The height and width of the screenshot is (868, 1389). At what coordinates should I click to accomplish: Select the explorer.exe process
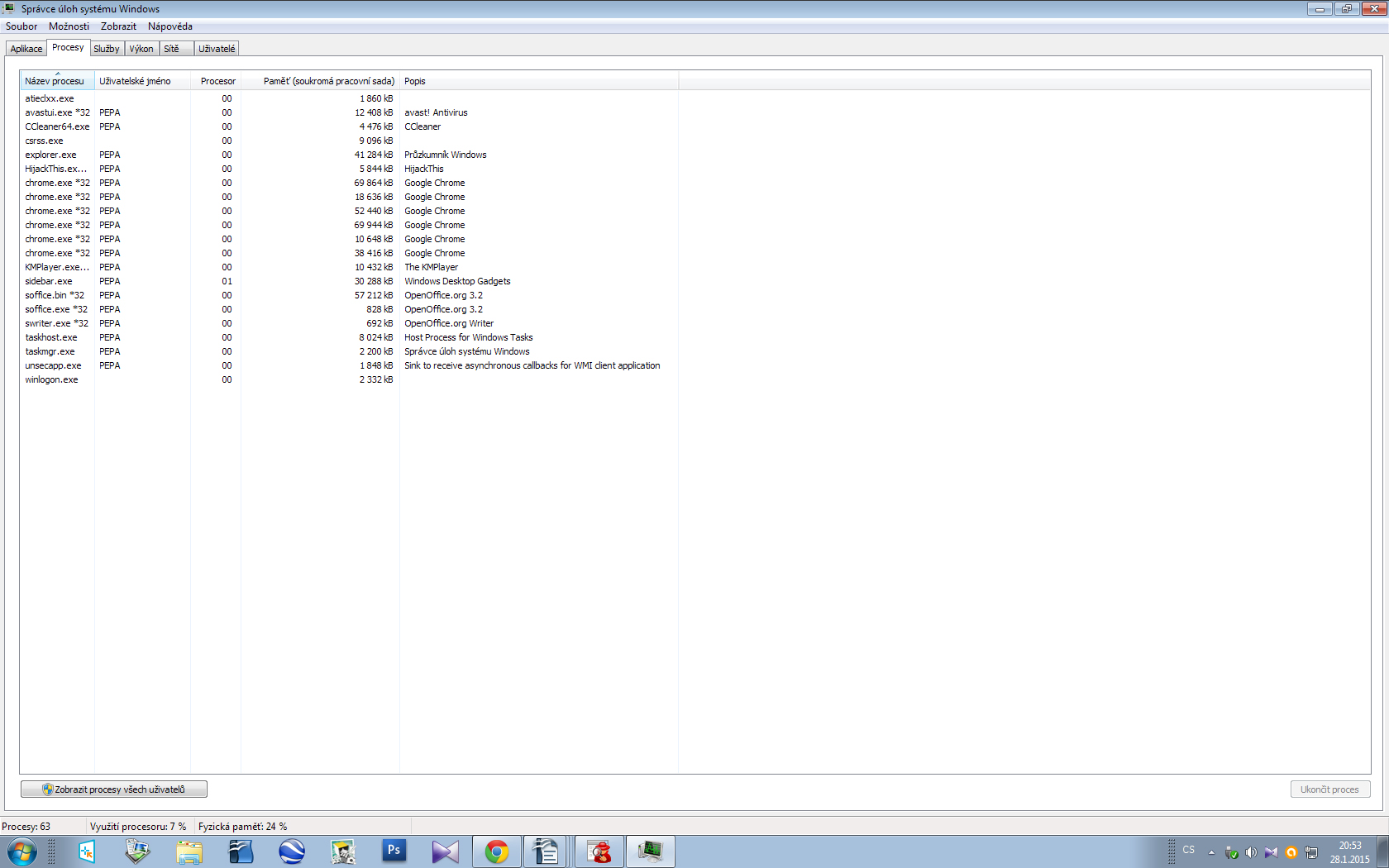point(349,155)
